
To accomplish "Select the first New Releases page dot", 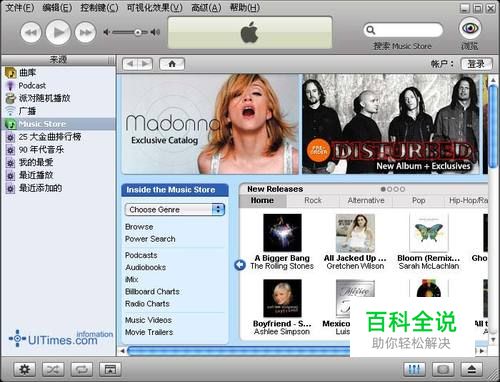I will (x=383, y=189).
